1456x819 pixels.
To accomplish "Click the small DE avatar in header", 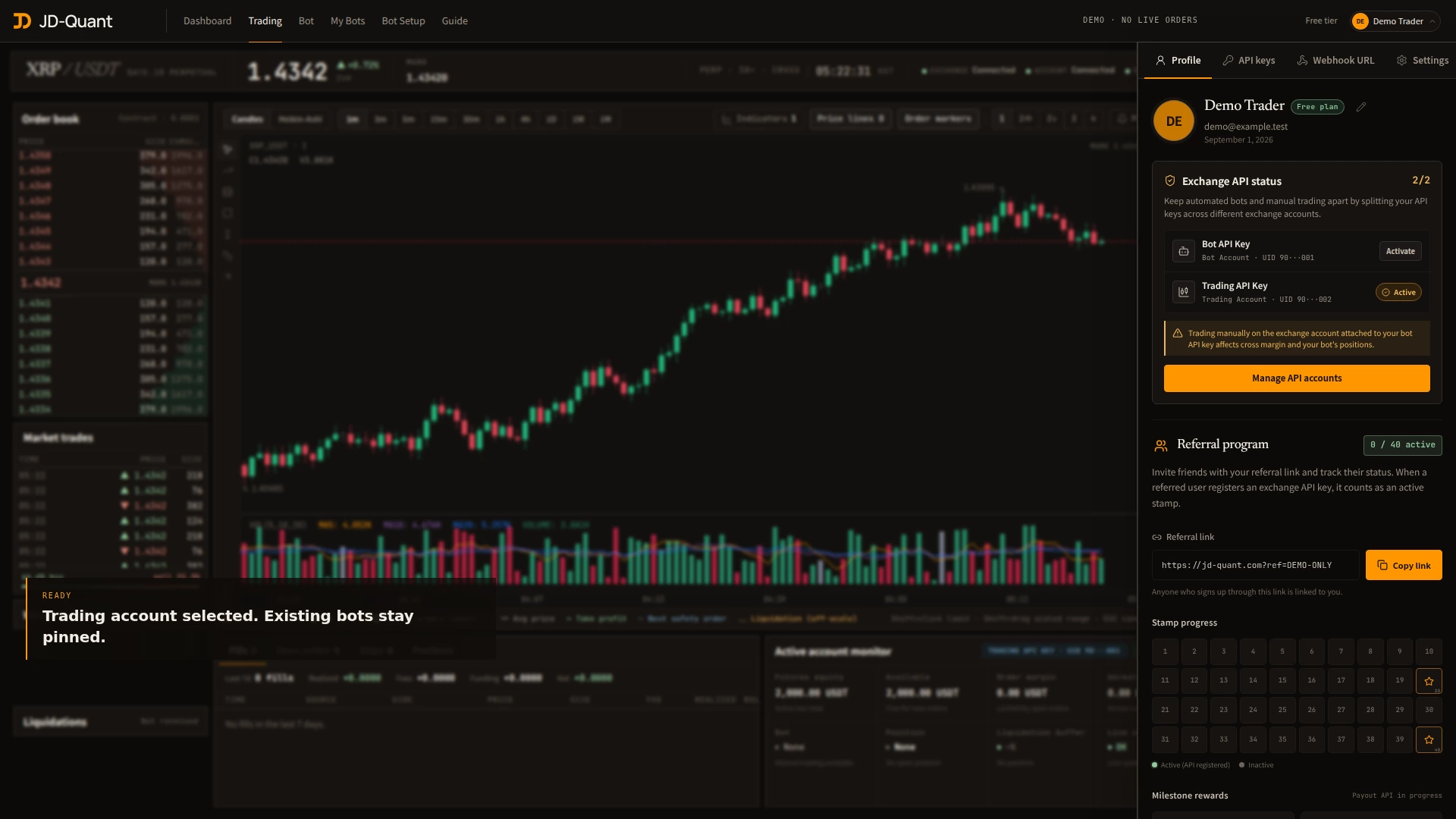I will pos(1360,21).
